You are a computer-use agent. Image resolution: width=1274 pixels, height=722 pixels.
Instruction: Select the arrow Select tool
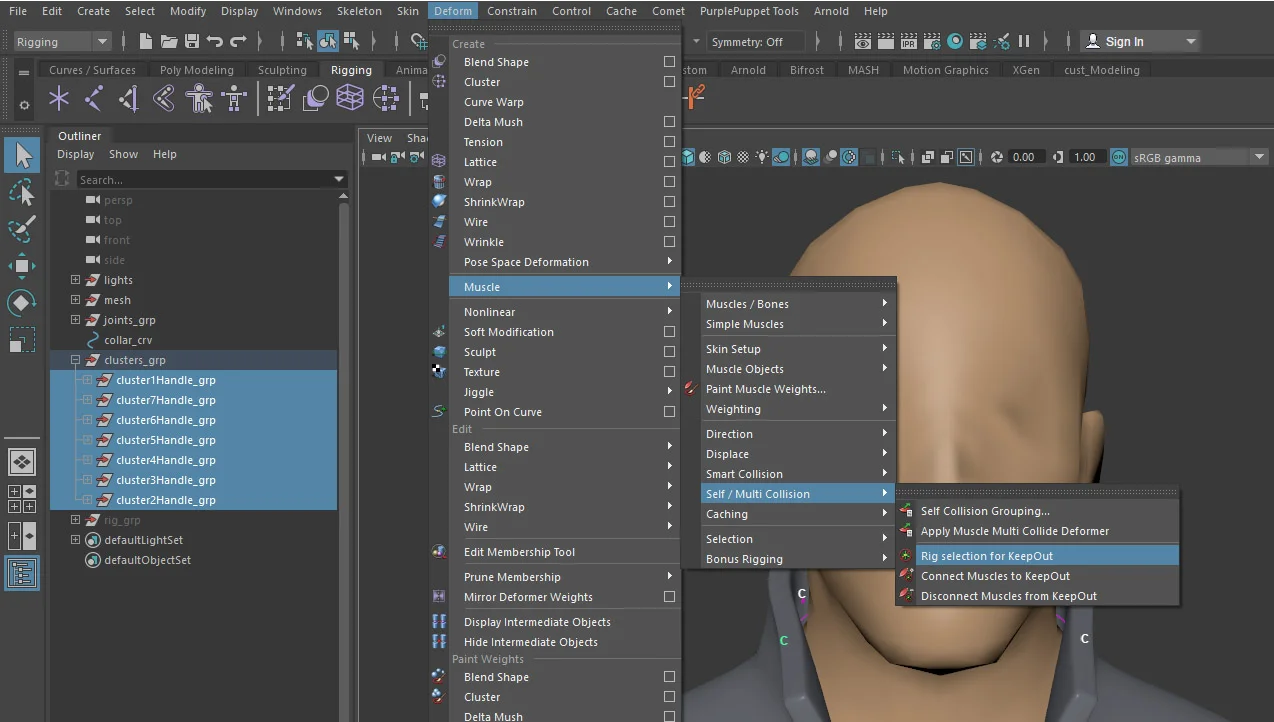point(23,155)
